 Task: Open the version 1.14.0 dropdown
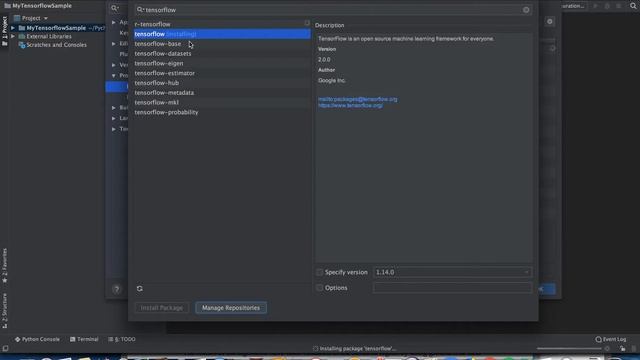(452, 272)
